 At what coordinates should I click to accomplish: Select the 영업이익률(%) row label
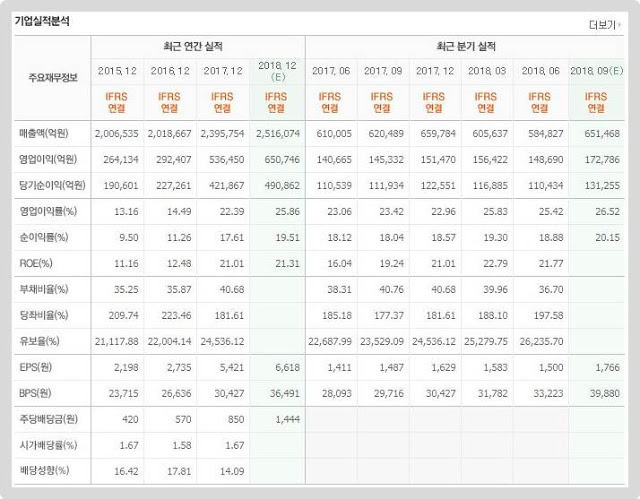(x=48, y=211)
